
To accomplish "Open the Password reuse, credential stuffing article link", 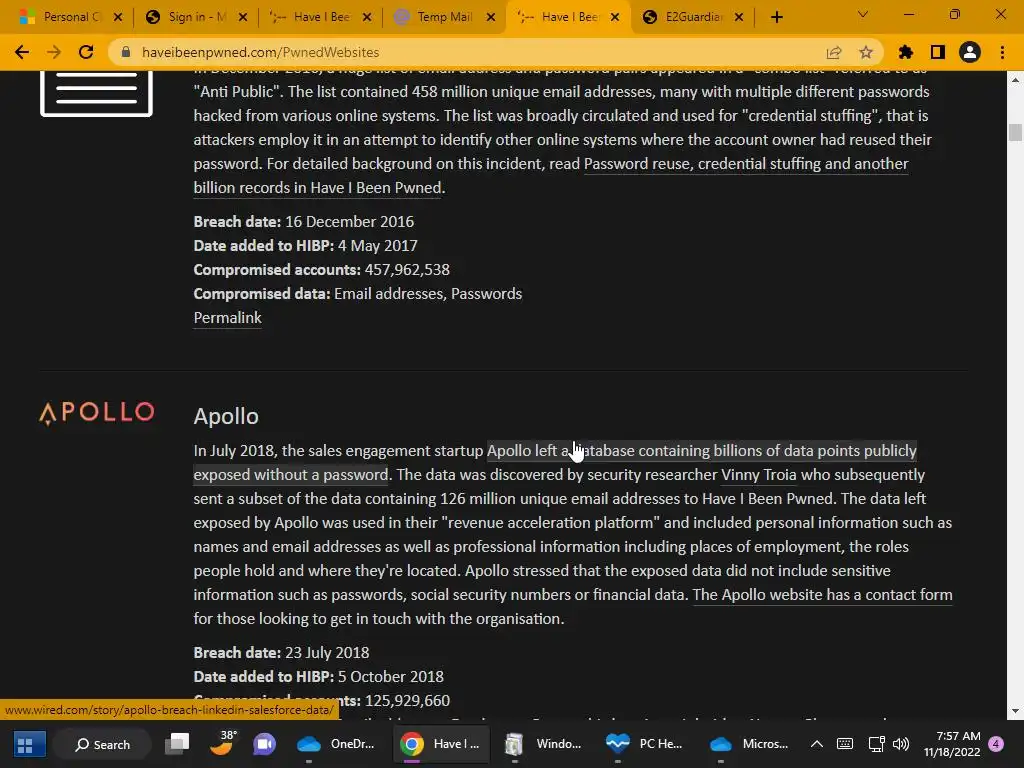I will point(550,176).
